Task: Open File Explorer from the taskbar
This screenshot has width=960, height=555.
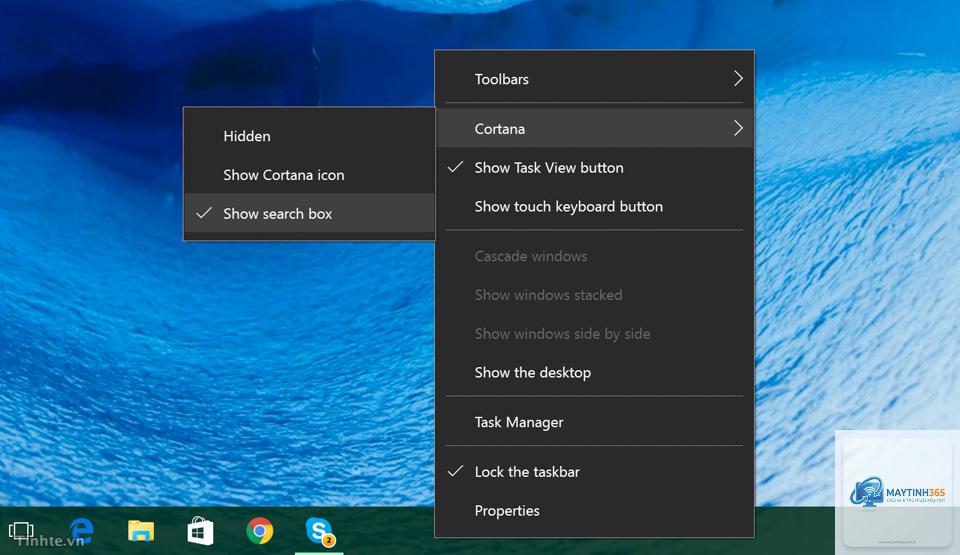Action: (141, 530)
